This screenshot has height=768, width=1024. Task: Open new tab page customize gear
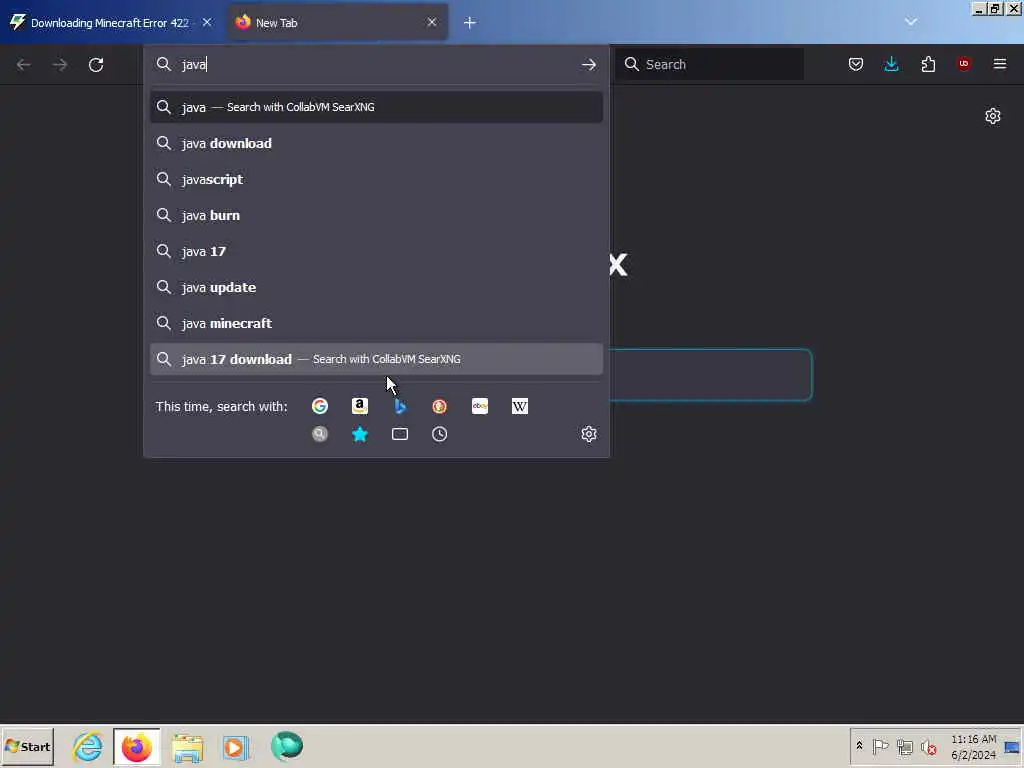coord(993,116)
